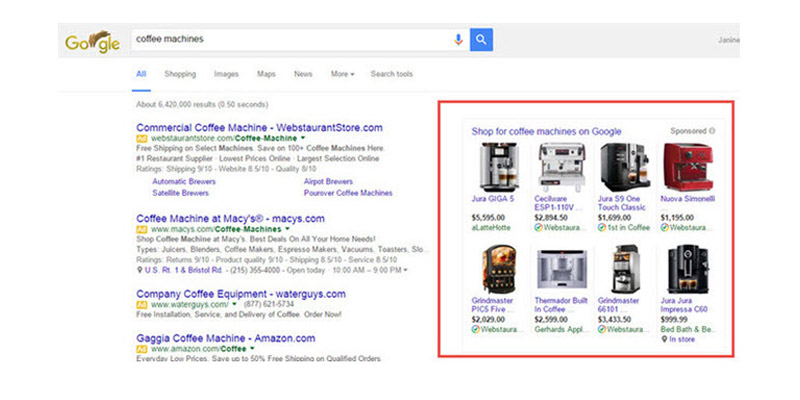Switch to the Shopping tab
The image size is (800, 400).
180,74
